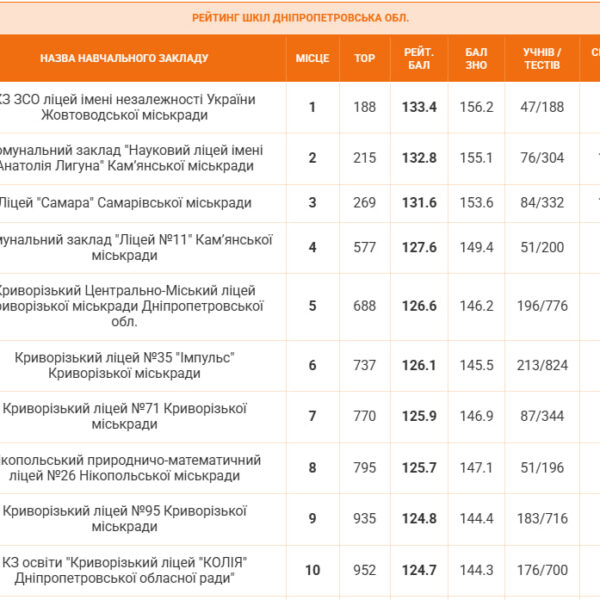Select the rating score 131.6
The height and width of the screenshot is (600, 600).
pos(419,203)
